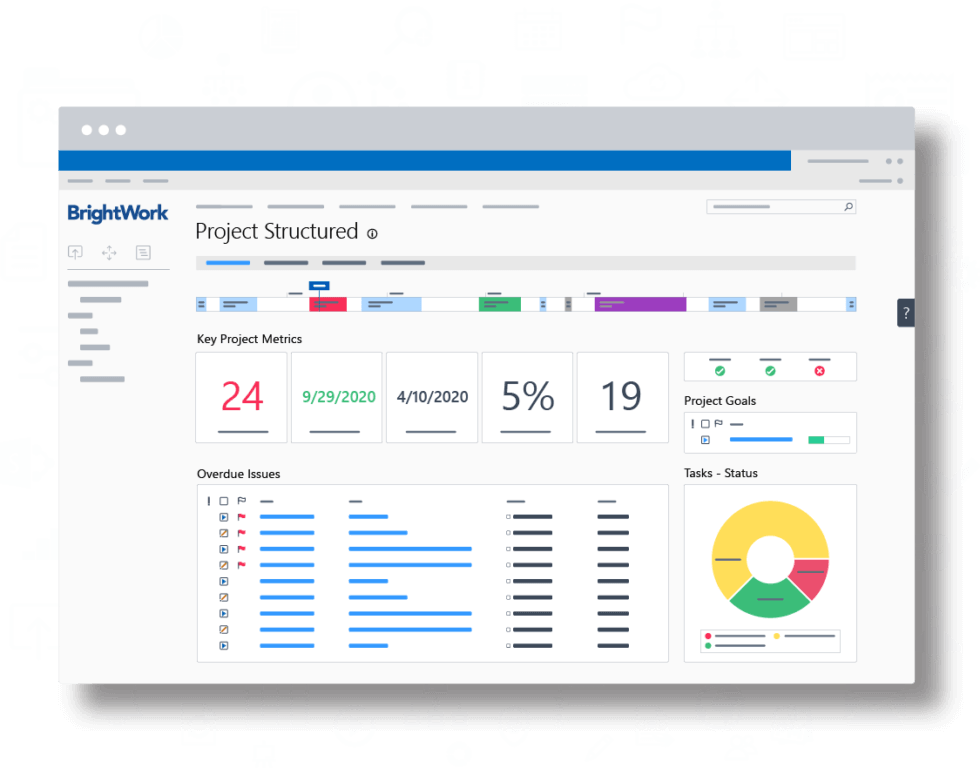Click the help tab on the right edge

(x=906, y=313)
